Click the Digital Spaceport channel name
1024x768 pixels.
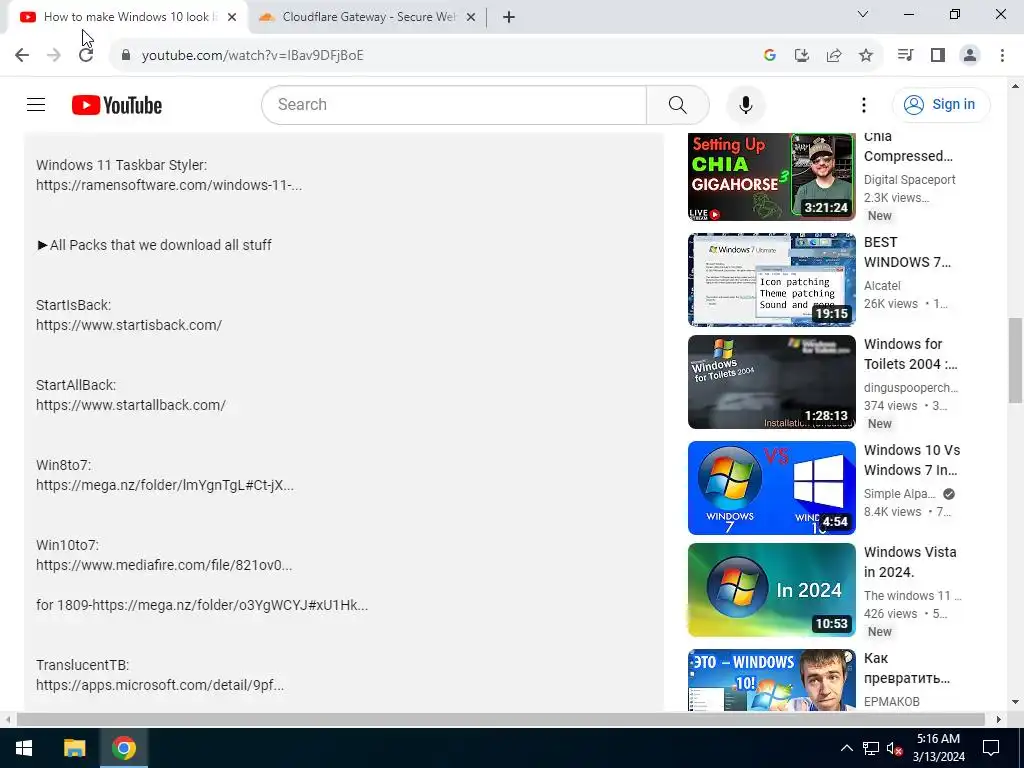[909, 180]
